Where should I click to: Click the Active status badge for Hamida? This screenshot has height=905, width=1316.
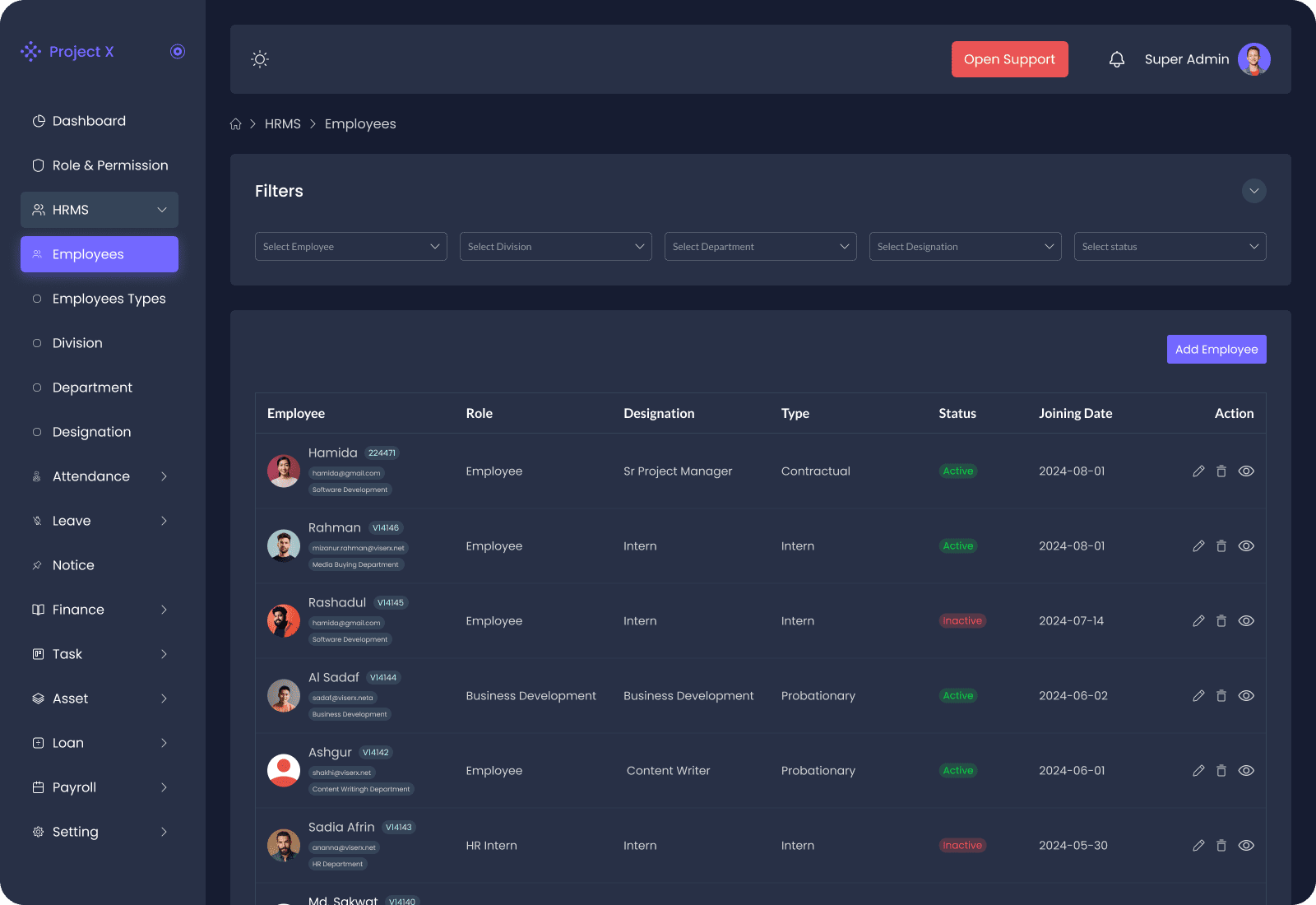[958, 471]
